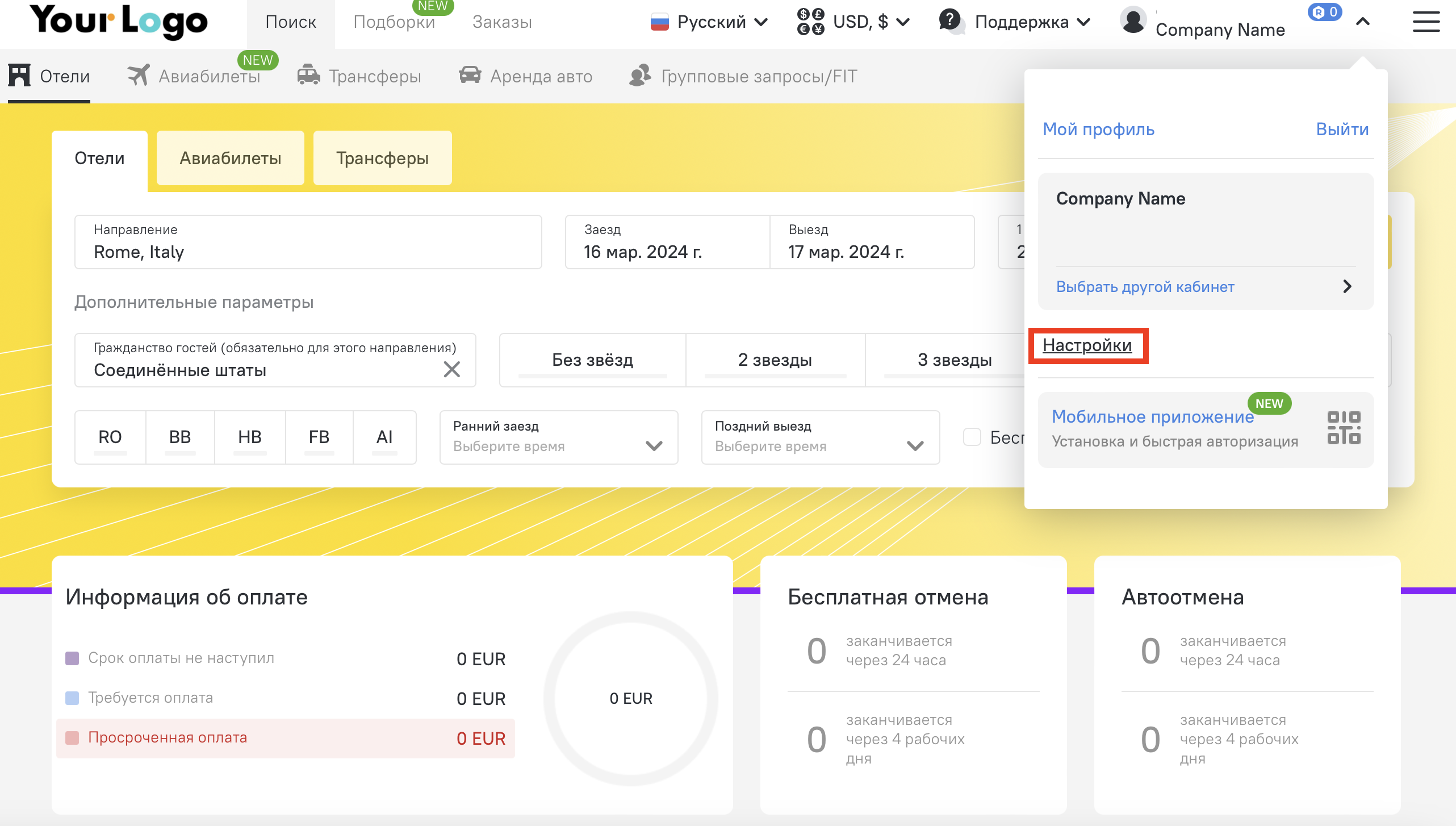Click the QR code icon for mobile app

1344,428
